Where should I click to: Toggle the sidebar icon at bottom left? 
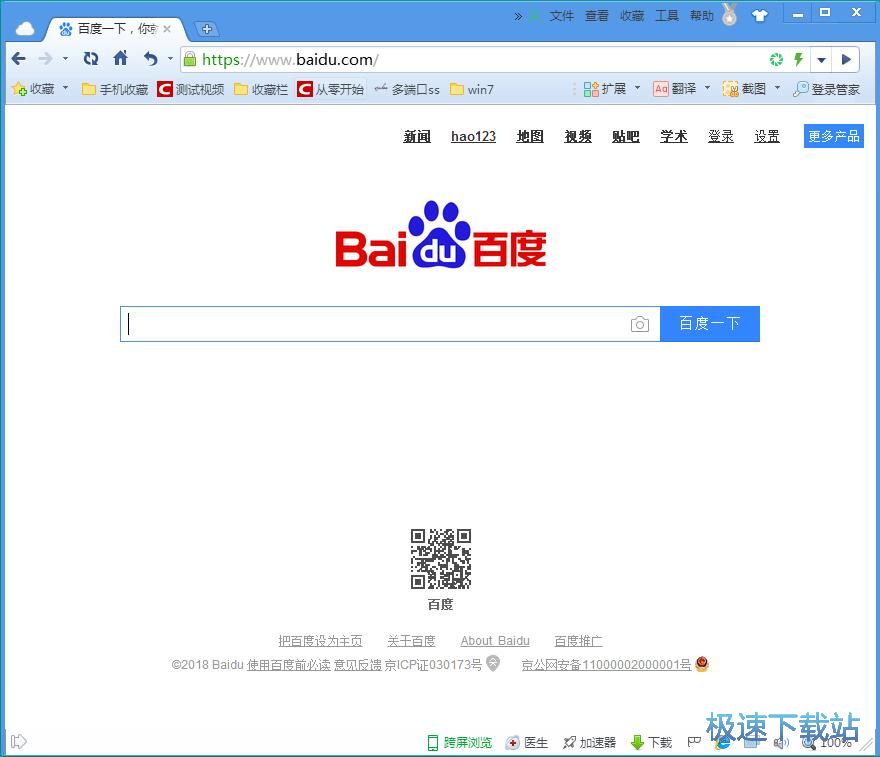pyautogui.click(x=19, y=741)
